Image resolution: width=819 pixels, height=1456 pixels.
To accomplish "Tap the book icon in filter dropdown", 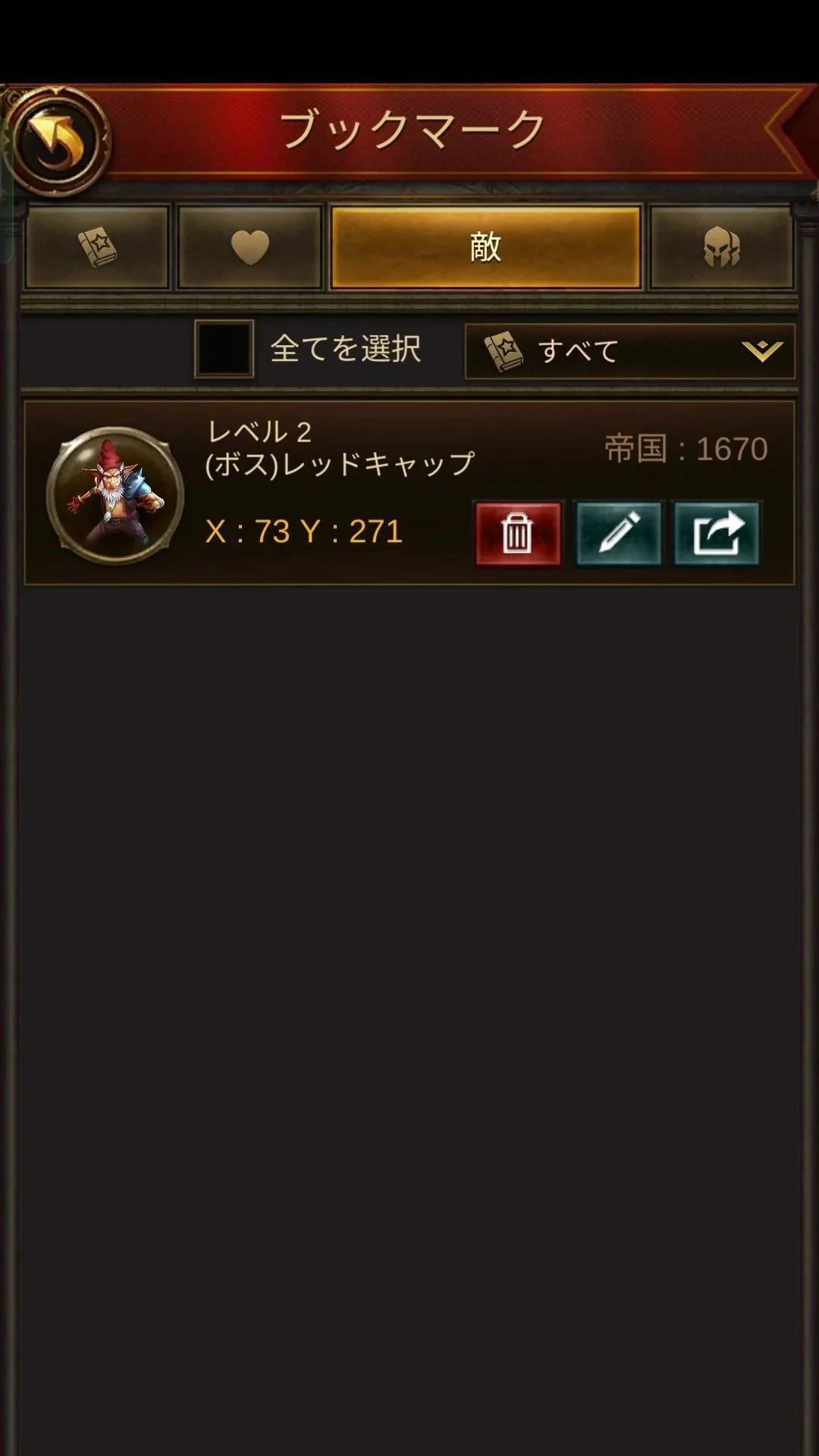I will (504, 351).
